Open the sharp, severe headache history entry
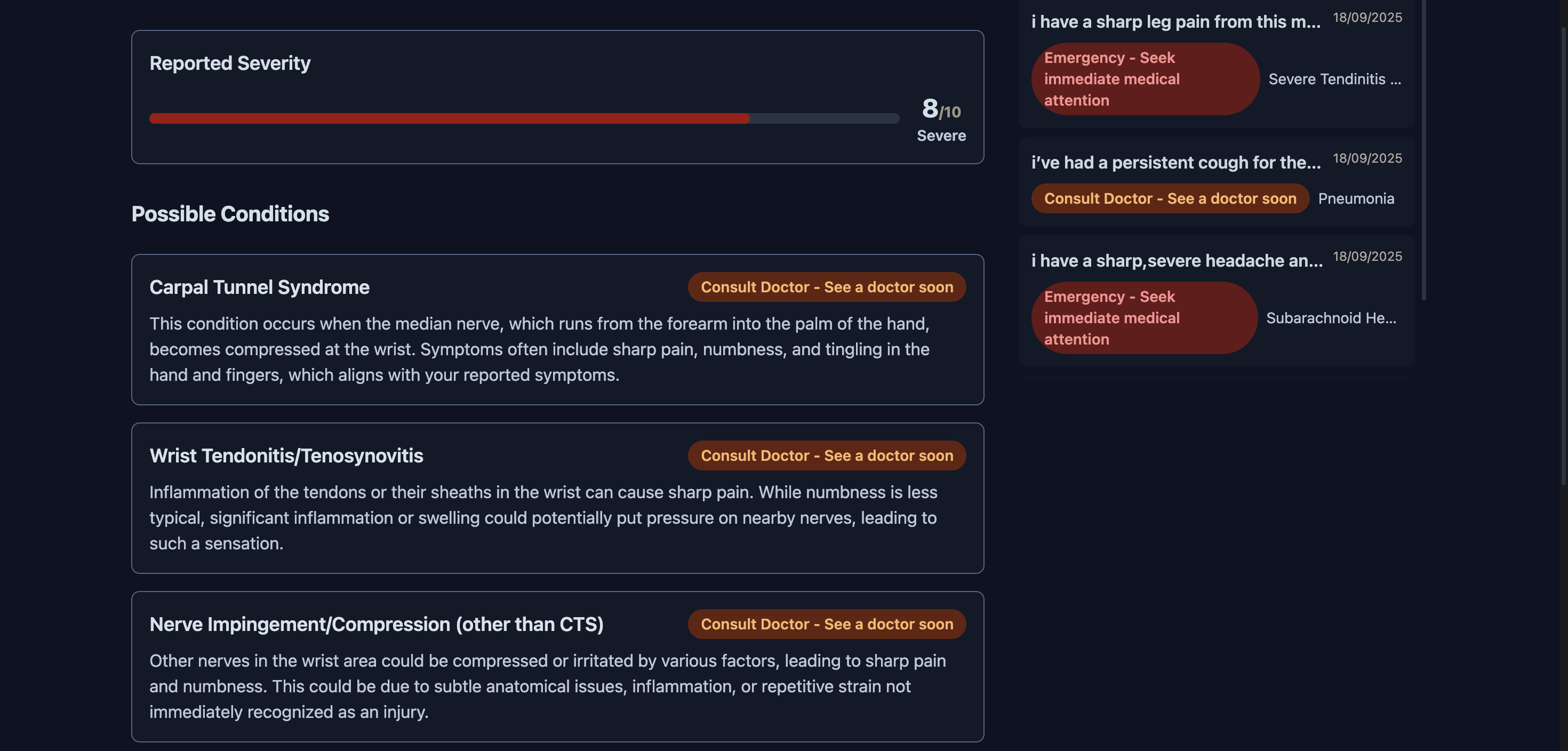The image size is (1568, 751). coord(1176,260)
